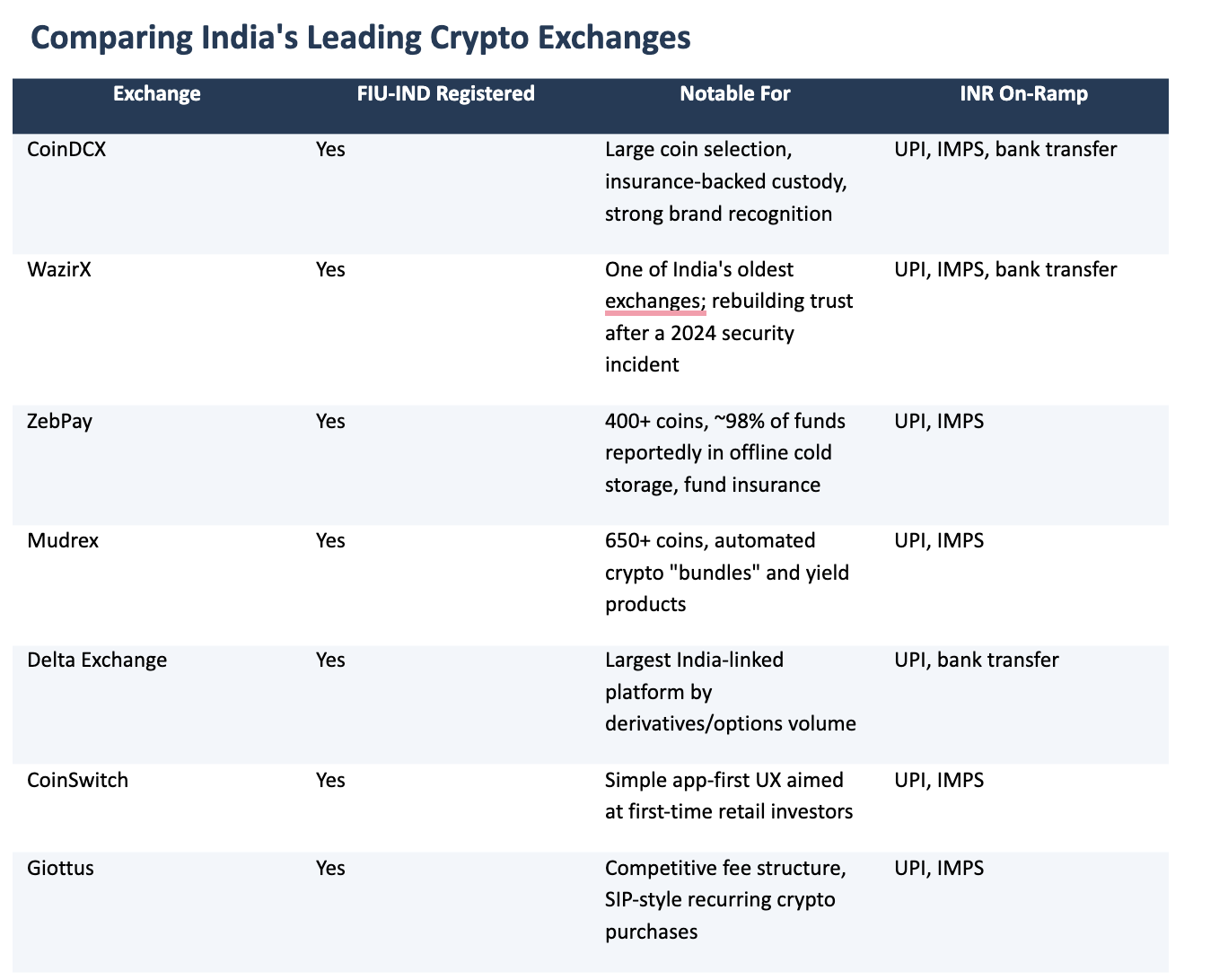Select the WazirX row name
The width and height of the screenshot is (1228, 980).
click(x=60, y=269)
